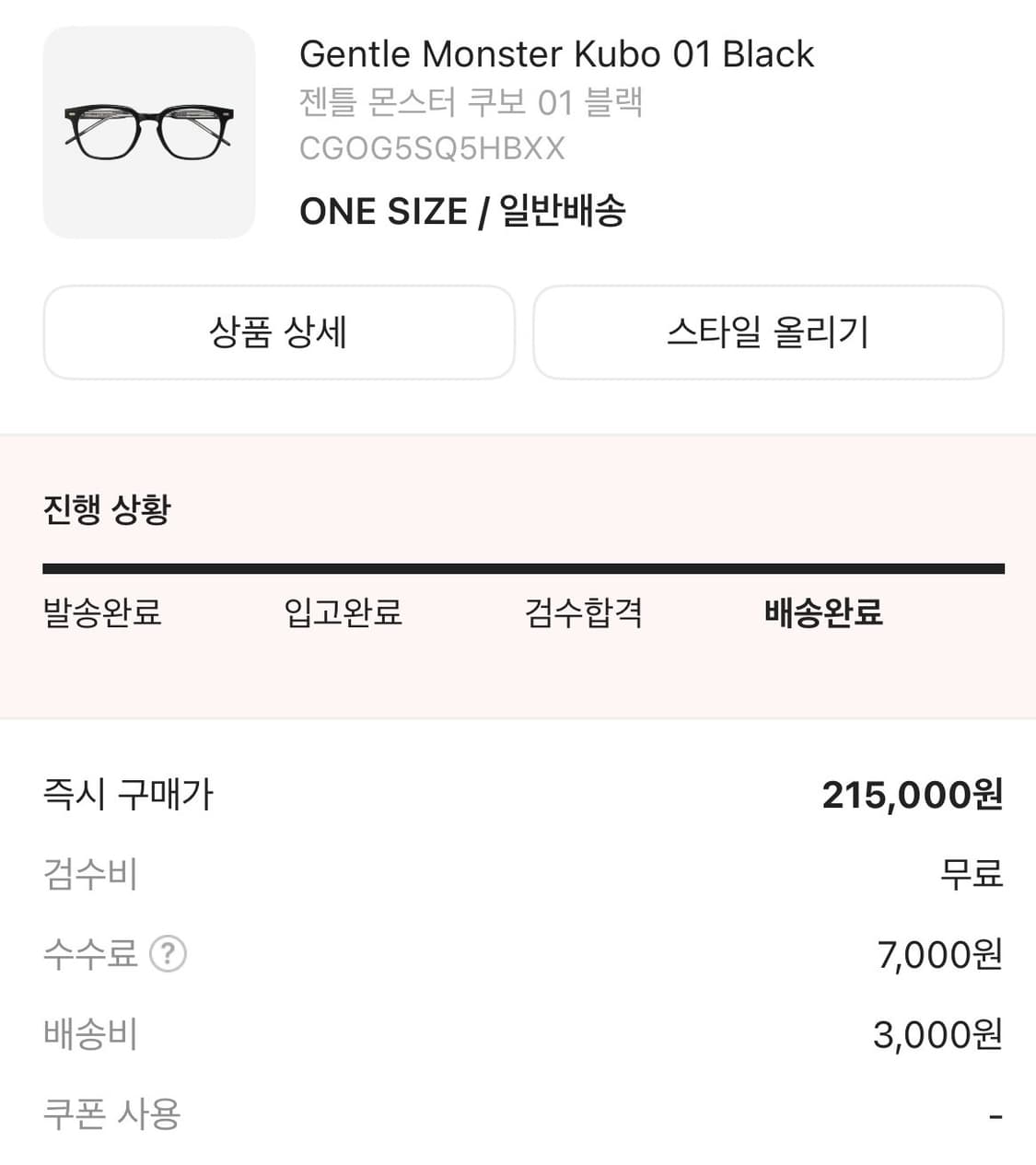Click the 검수비 inspection fee row
Image resolution: width=1036 pixels, height=1165 pixels.
pyautogui.click(x=90, y=874)
